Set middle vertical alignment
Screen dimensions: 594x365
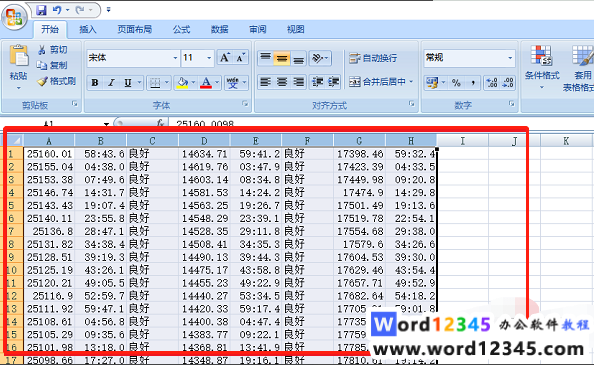tap(282, 58)
